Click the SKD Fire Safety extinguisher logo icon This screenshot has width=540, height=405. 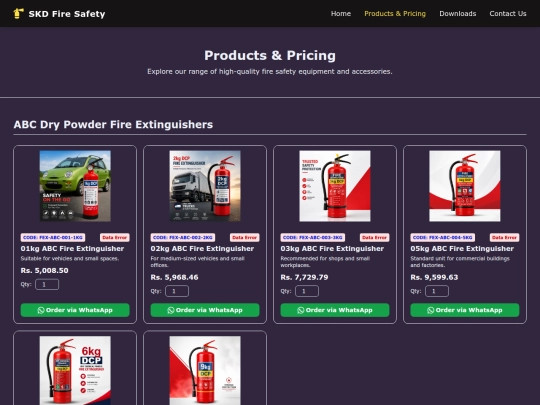coord(18,14)
